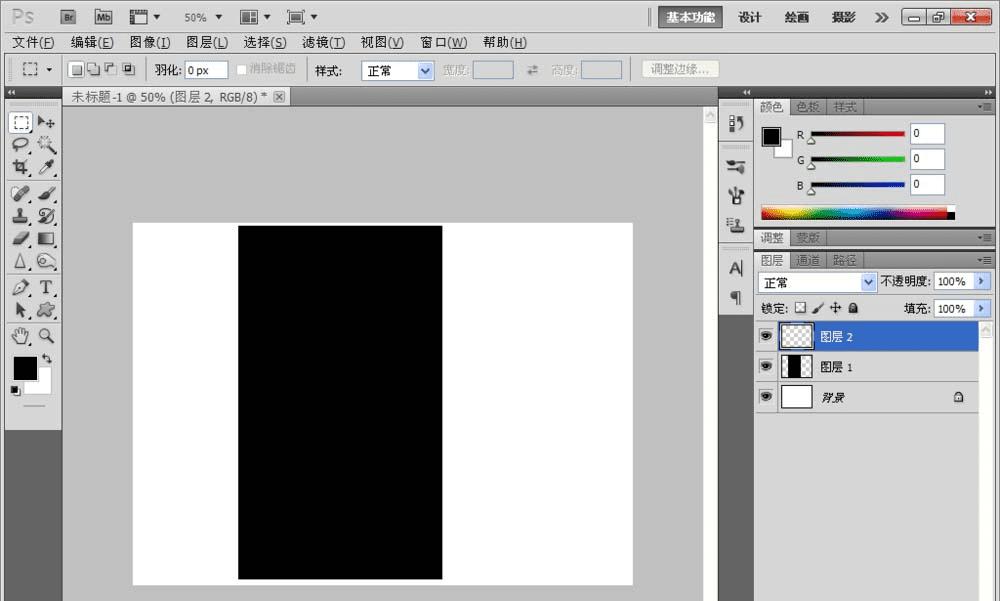The width and height of the screenshot is (1000, 601).
Task: Select the Lasso tool
Action: (x=20, y=145)
